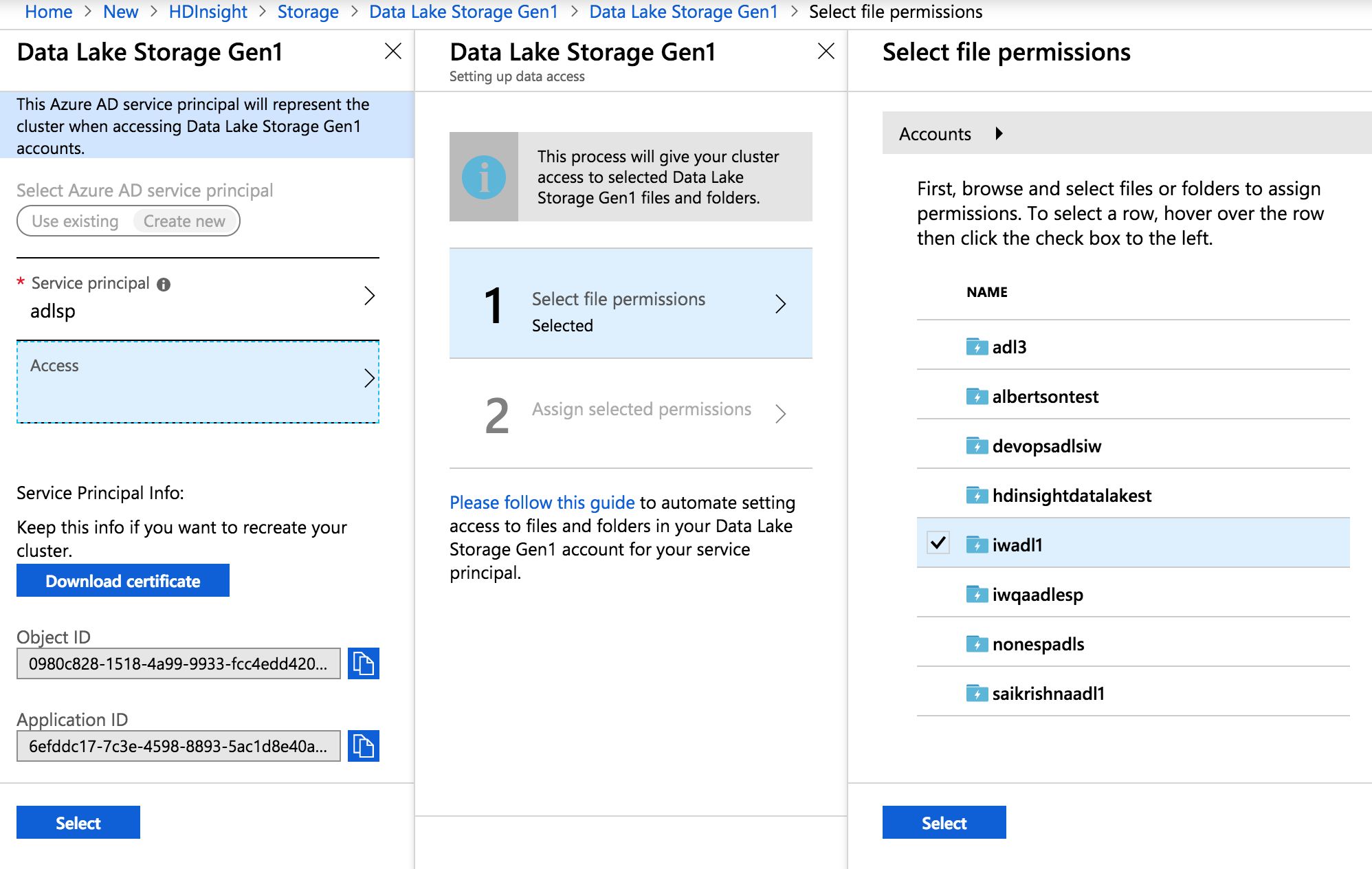Click the adl3 folder icon
Viewport: 1372px width, 869px height.
977,346
